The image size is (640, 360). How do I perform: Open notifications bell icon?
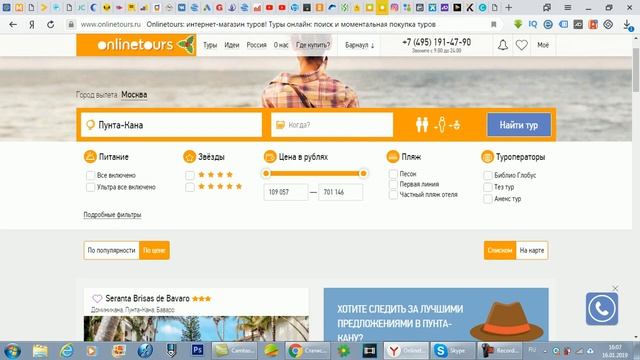503,45
